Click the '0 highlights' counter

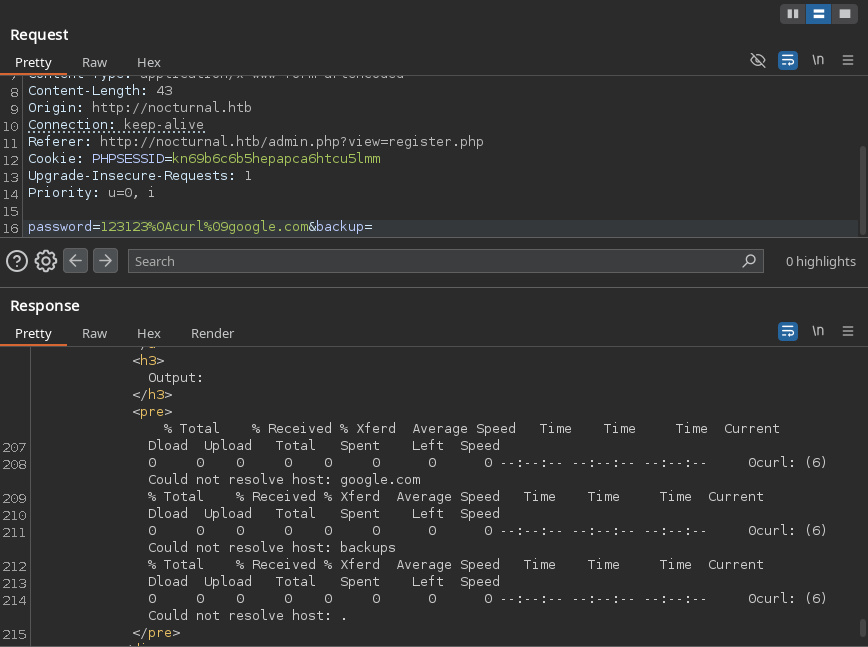tap(820, 261)
